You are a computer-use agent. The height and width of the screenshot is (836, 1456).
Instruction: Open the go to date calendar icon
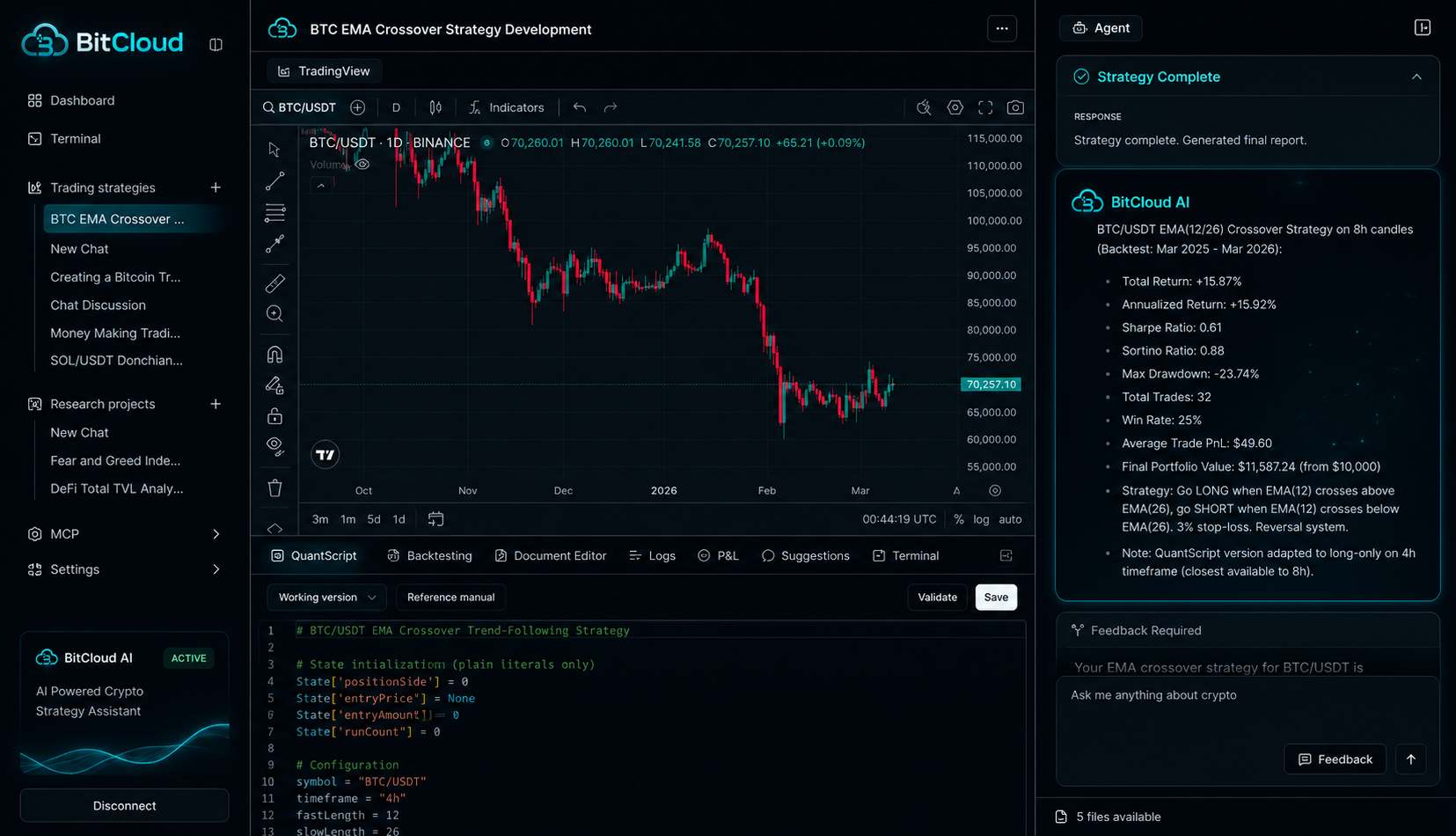pyautogui.click(x=435, y=519)
